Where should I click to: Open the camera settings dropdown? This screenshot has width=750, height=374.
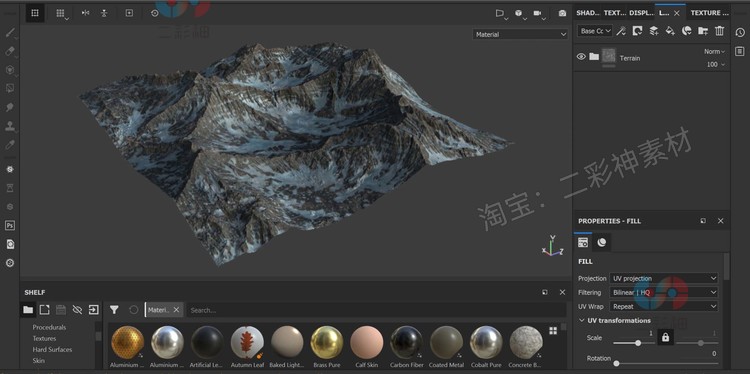539,13
